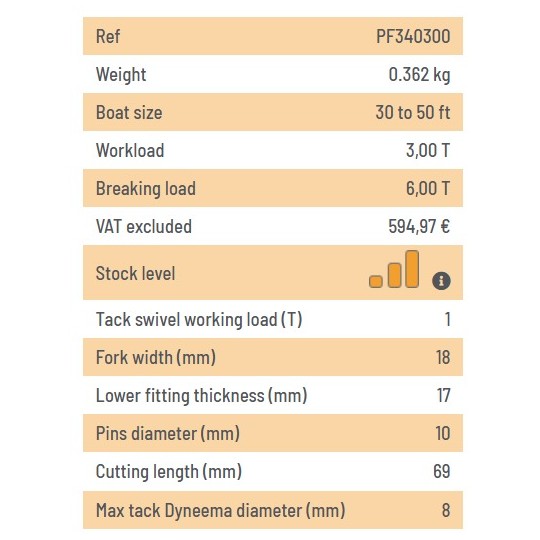Click the Tack swivel working load row
540x540 pixels.
[273, 319]
